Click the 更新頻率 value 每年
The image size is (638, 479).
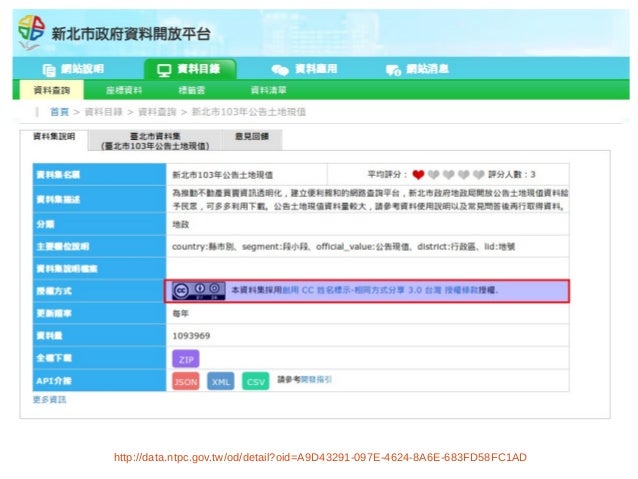[181, 313]
